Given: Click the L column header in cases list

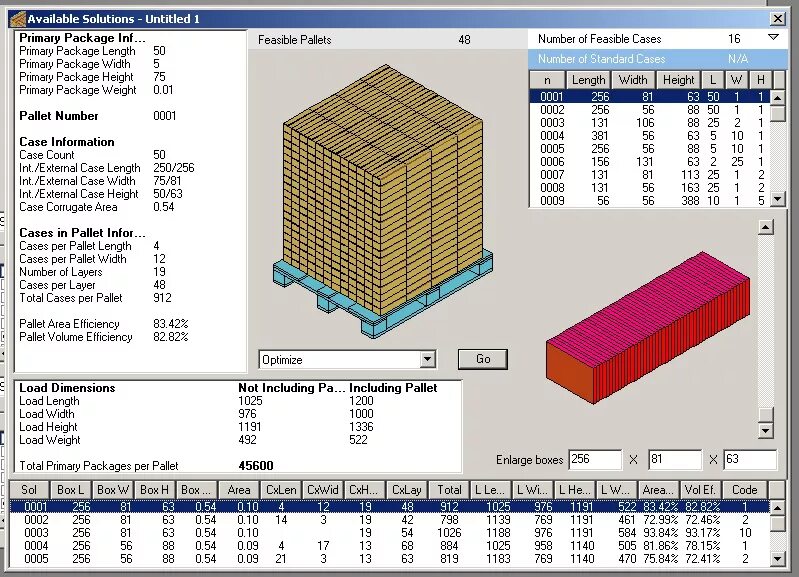Looking at the screenshot, I should pyautogui.click(x=713, y=80).
